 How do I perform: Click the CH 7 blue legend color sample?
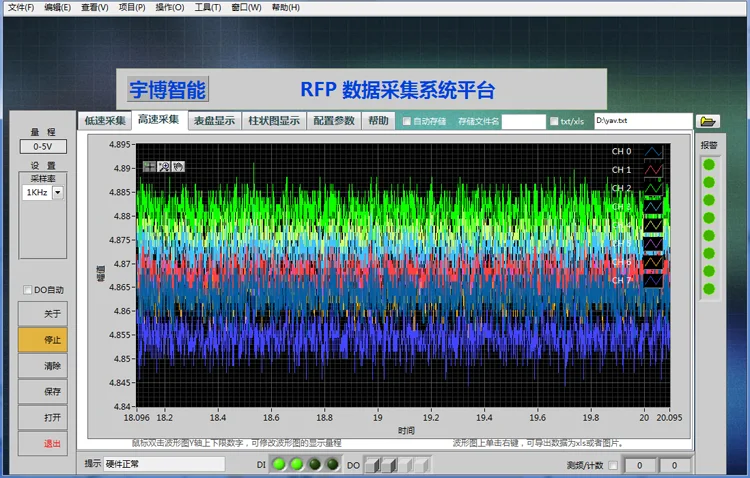tap(653, 280)
